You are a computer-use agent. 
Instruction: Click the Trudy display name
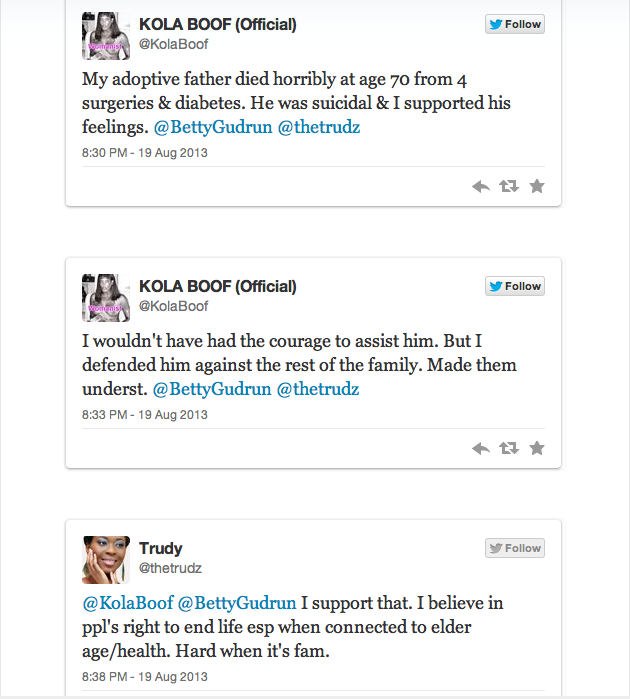click(x=160, y=548)
